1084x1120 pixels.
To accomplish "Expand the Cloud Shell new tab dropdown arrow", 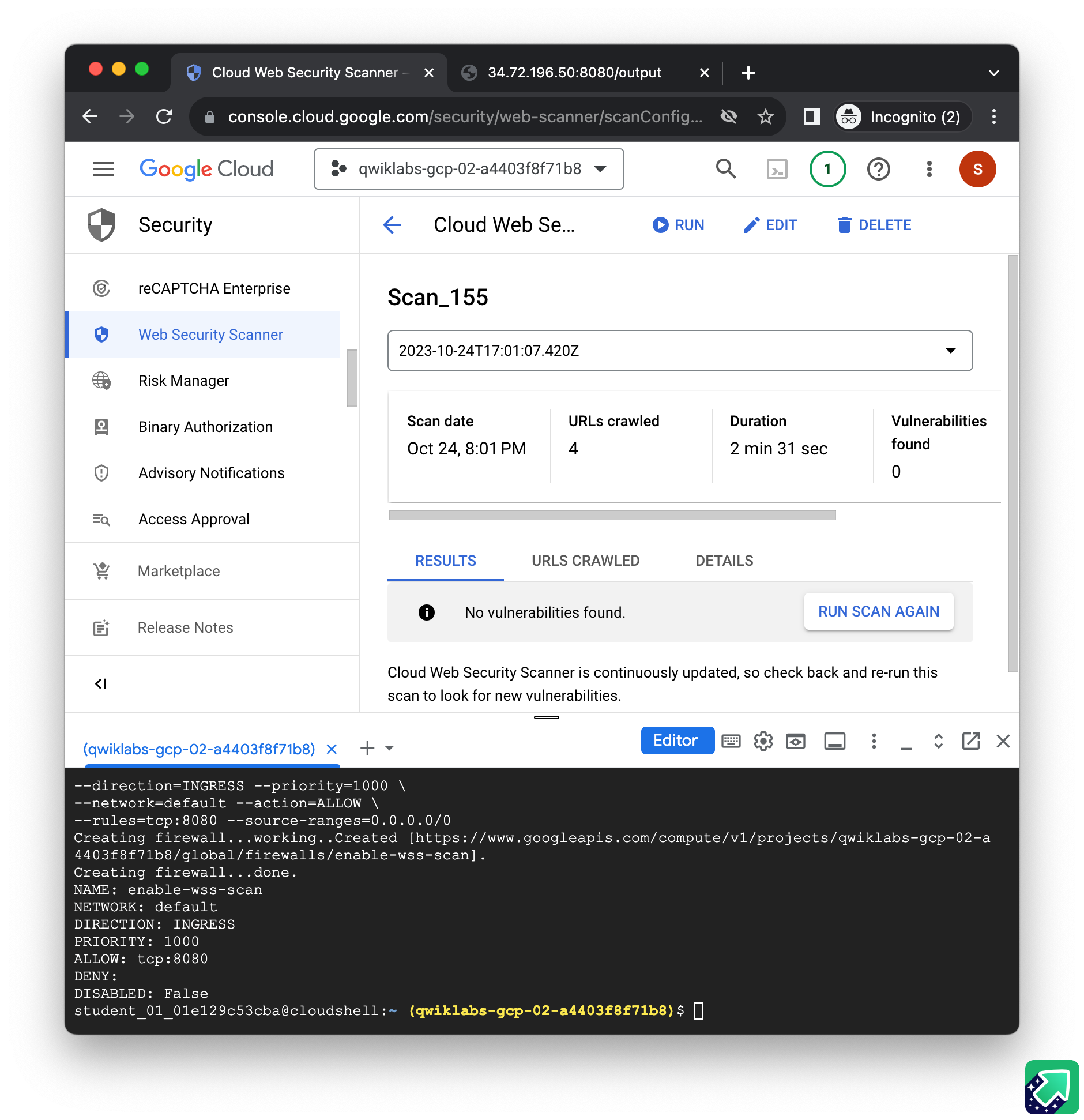I will pos(389,749).
